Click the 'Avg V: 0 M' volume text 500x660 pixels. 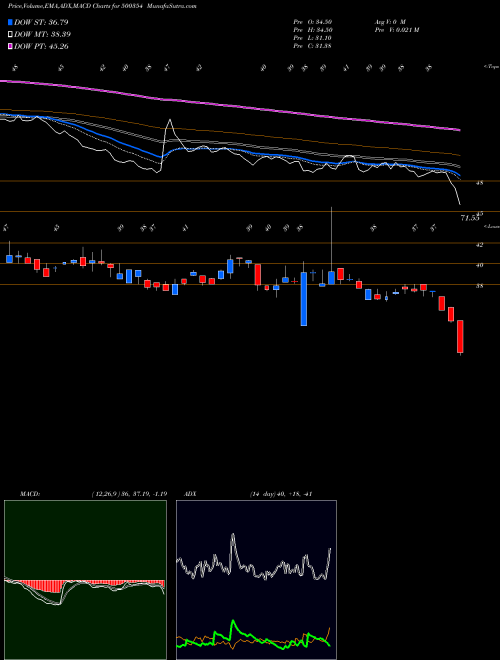coord(389,22)
